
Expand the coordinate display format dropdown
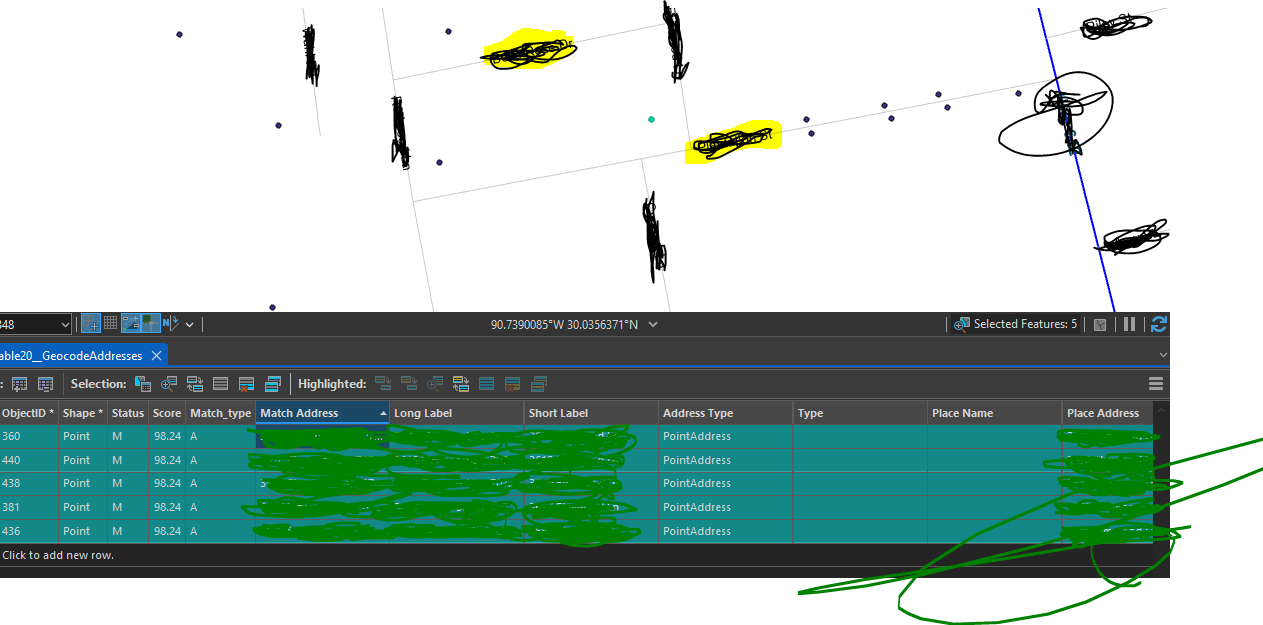(653, 324)
